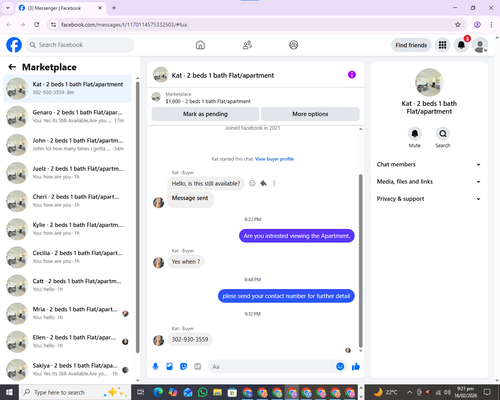Send a thumbs-up like
Viewport: 500px width, 400px height.
tap(356, 367)
